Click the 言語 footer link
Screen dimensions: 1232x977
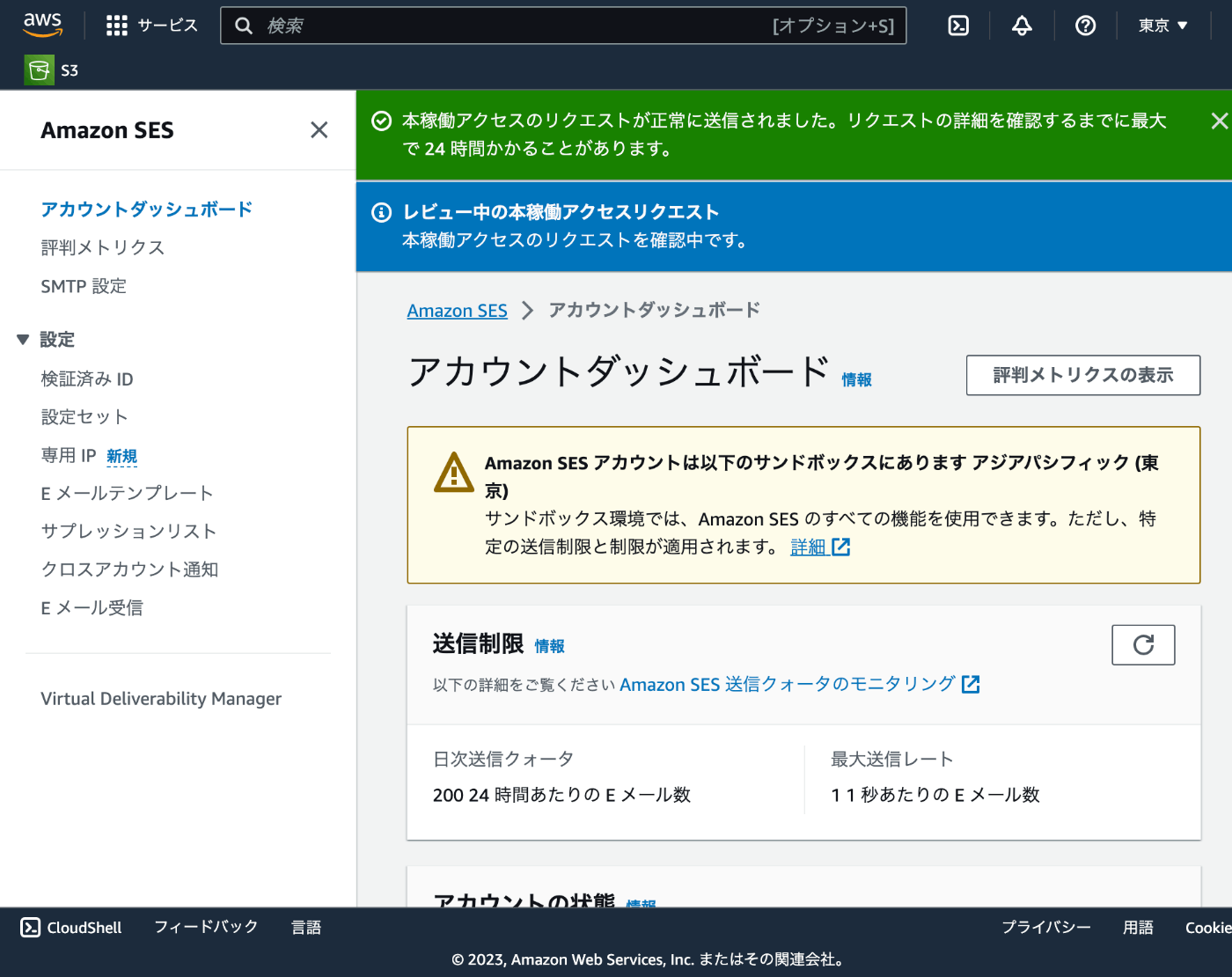coord(306,927)
